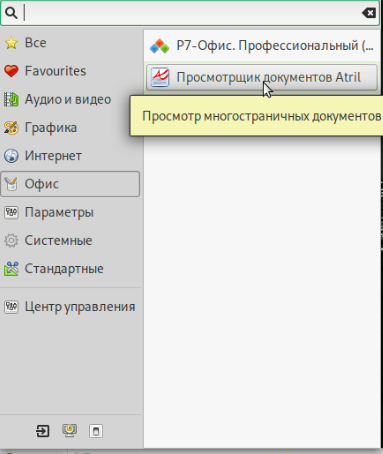The height and width of the screenshot is (454, 383).
Task: Open the Аудио и видео category
Action: point(70,99)
